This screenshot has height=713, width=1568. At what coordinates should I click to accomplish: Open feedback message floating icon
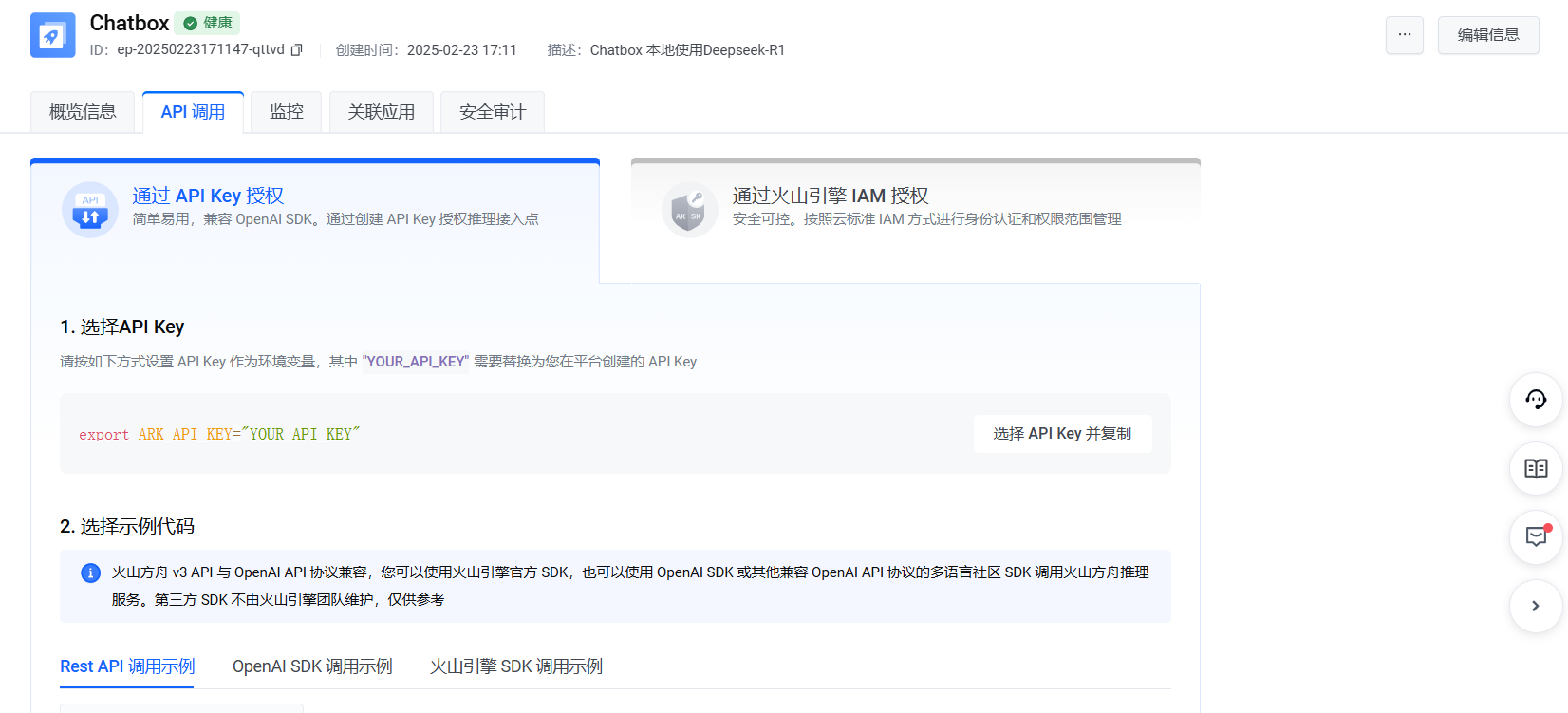1536,537
